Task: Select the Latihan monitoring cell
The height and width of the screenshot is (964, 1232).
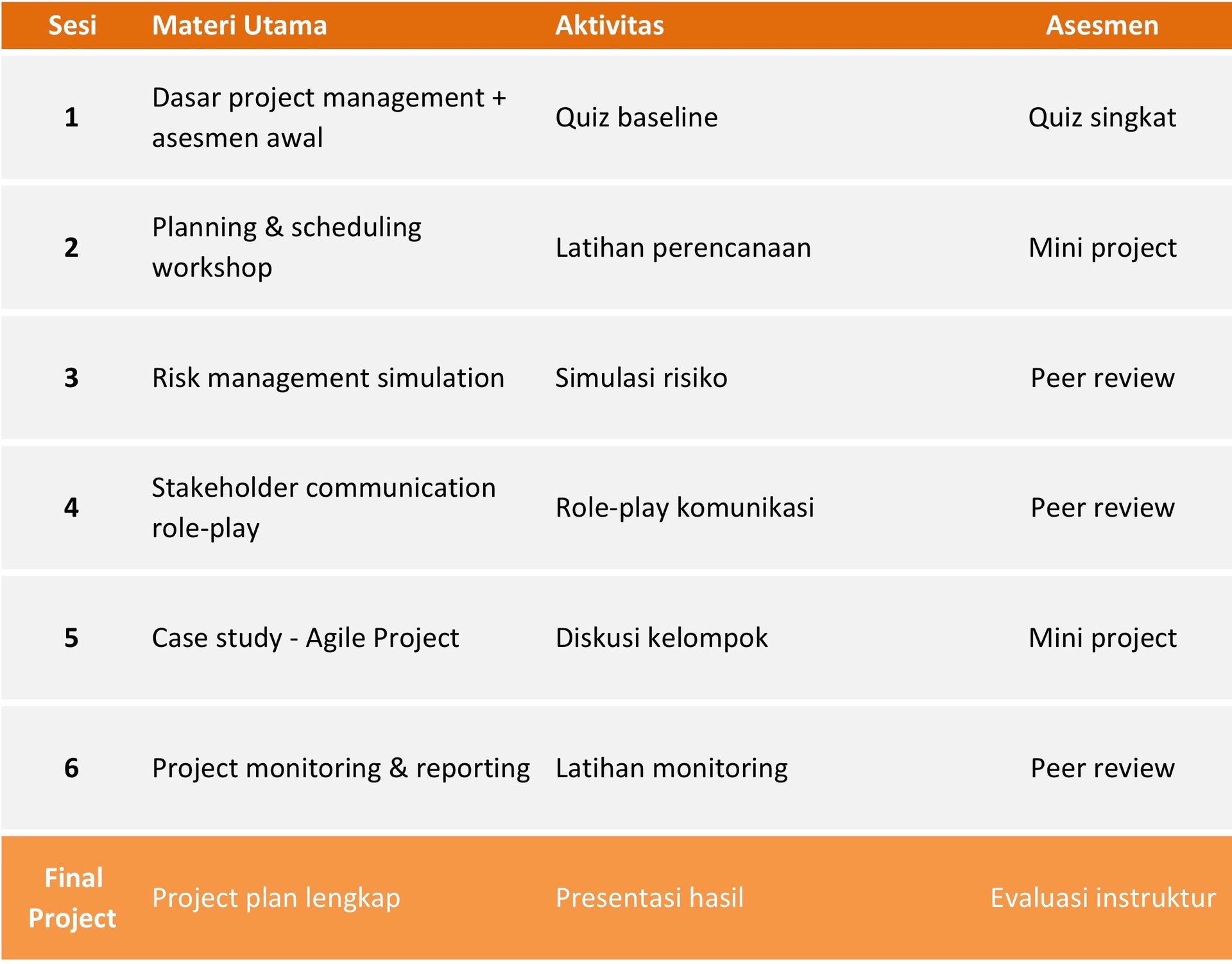Action: coord(671,768)
